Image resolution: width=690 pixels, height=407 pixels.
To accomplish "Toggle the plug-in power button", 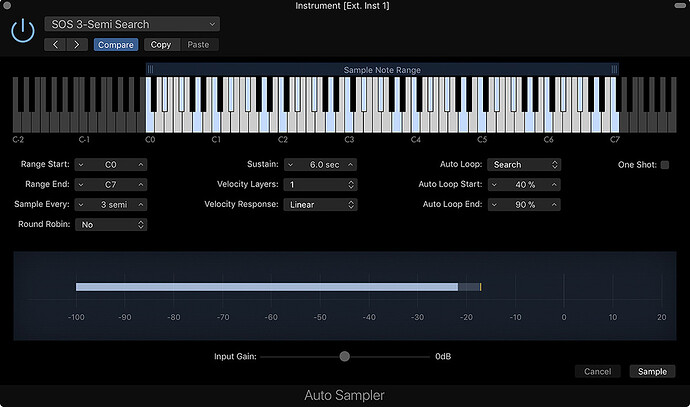I will tap(23, 31).
